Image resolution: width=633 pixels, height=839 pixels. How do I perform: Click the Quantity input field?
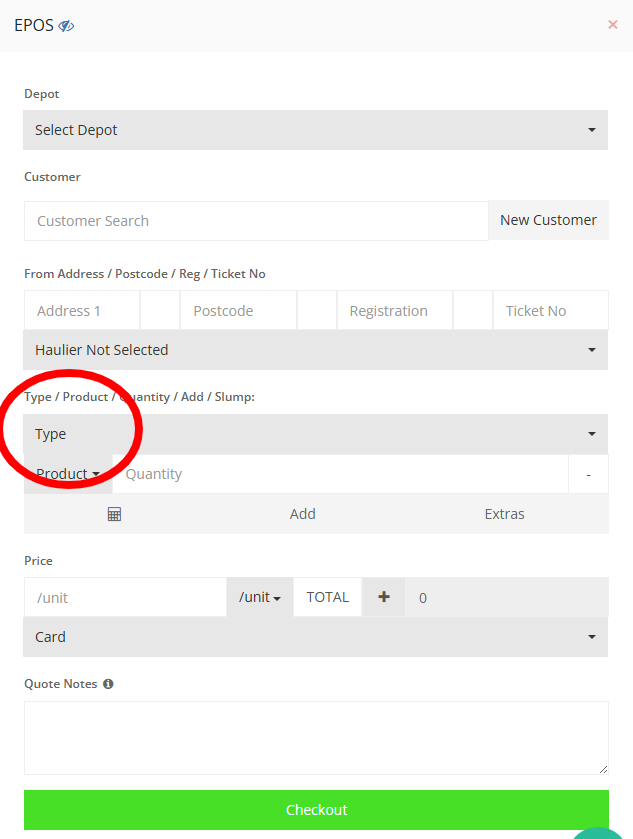[340, 474]
